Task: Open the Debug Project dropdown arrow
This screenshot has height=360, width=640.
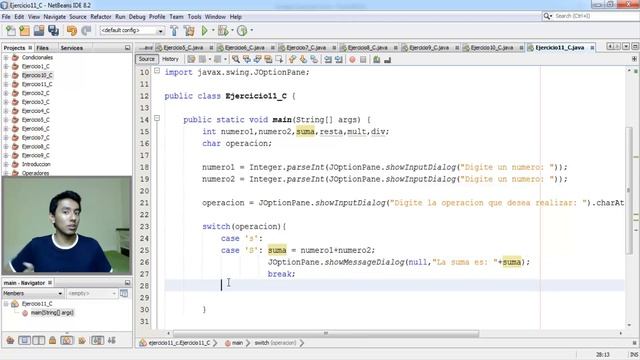Action: (232, 31)
